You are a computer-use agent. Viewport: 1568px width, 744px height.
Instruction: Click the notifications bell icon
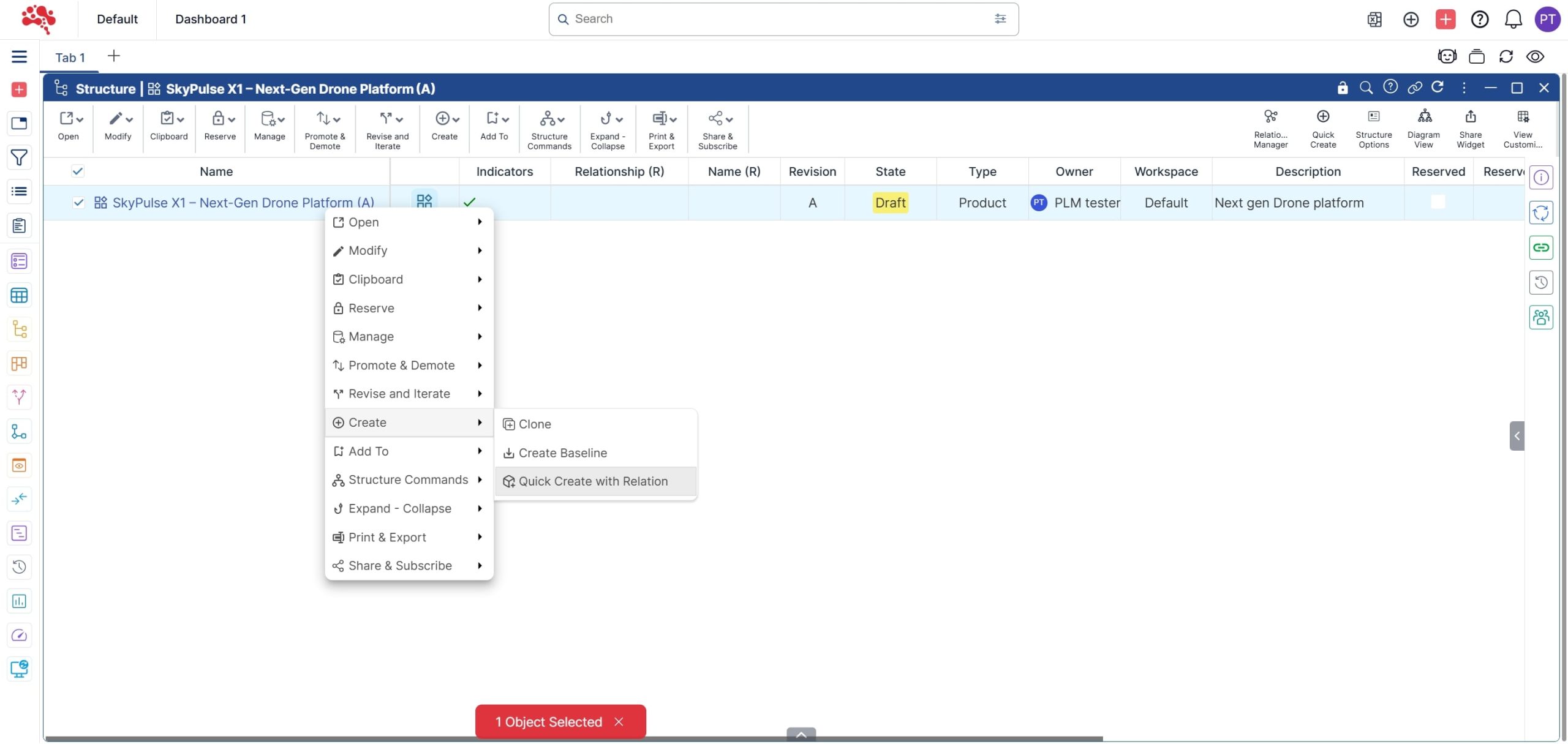pos(1513,19)
